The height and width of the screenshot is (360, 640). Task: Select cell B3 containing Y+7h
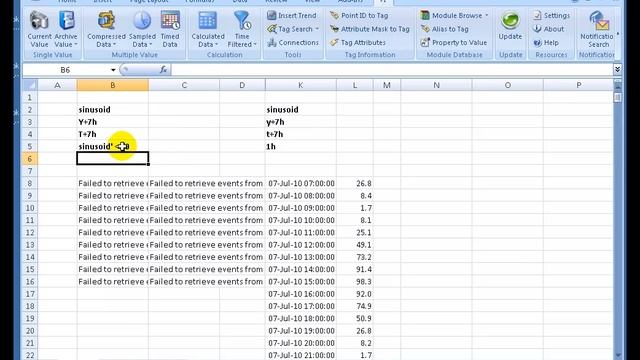(x=113, y=122)
